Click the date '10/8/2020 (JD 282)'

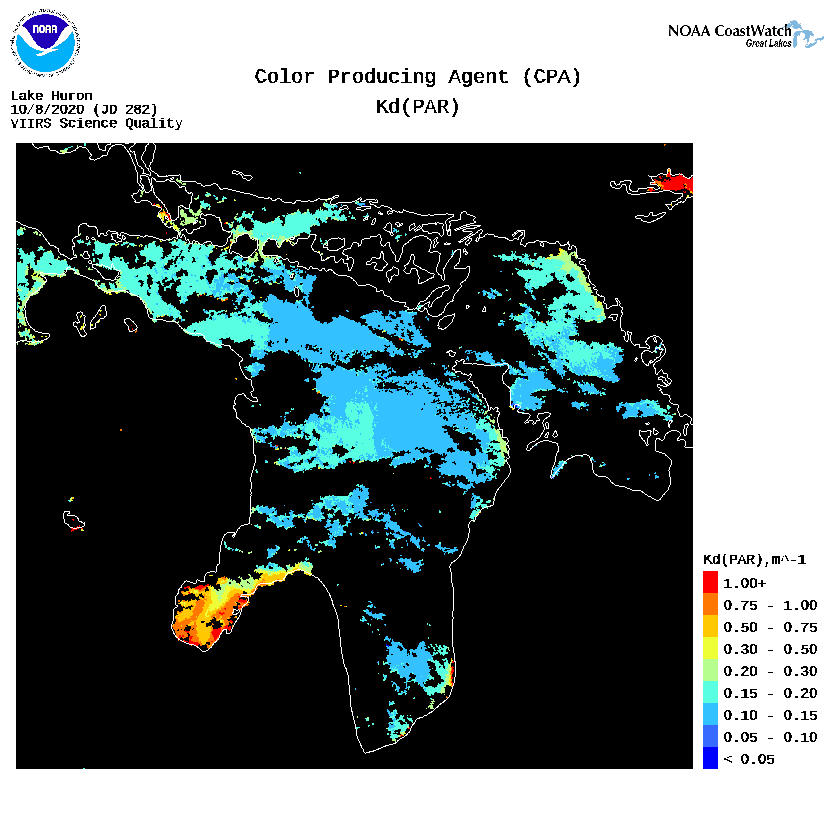pos(84,109)
